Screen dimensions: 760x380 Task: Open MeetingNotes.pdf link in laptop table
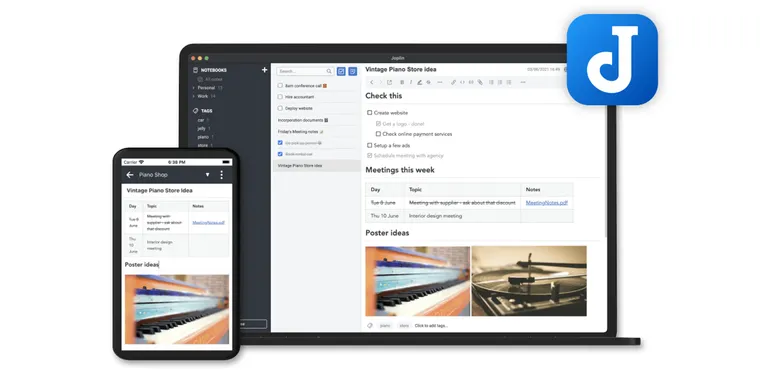pyautogui.click(x=546, y=203)
